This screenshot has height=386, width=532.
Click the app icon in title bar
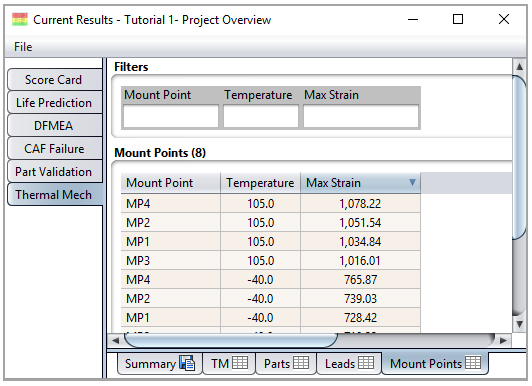click(20, 19)
